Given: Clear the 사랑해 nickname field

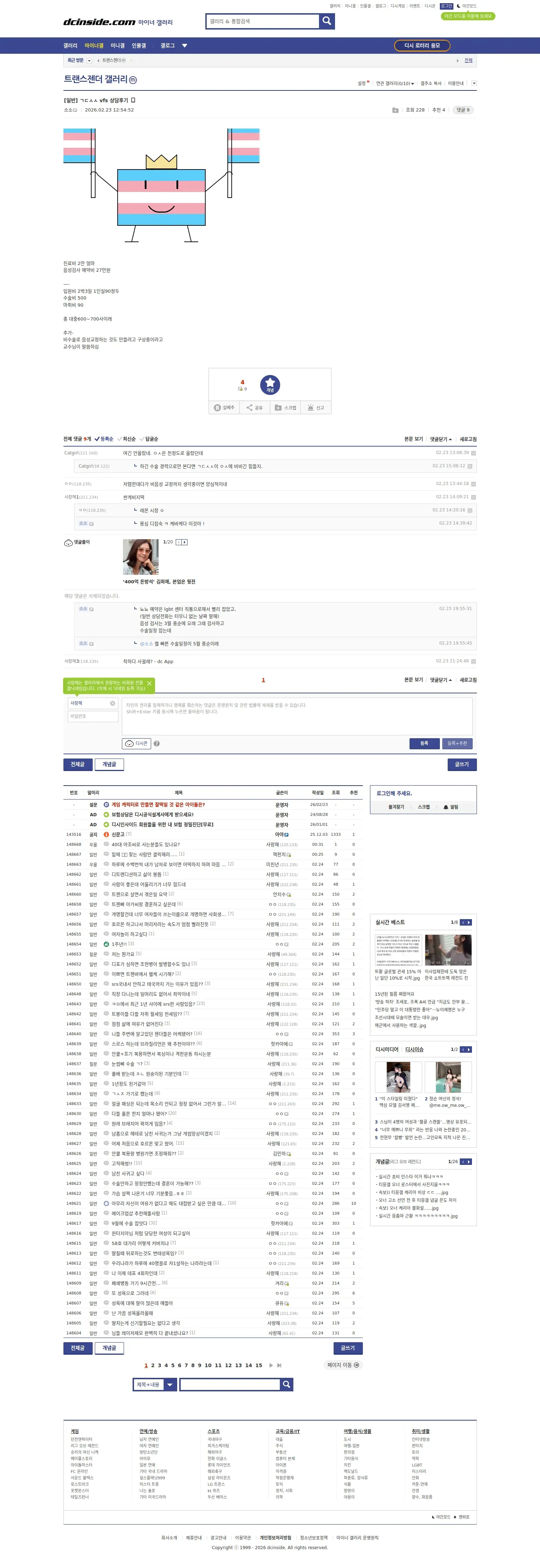Looking at the screenshot, I should [x=112, y=703].
